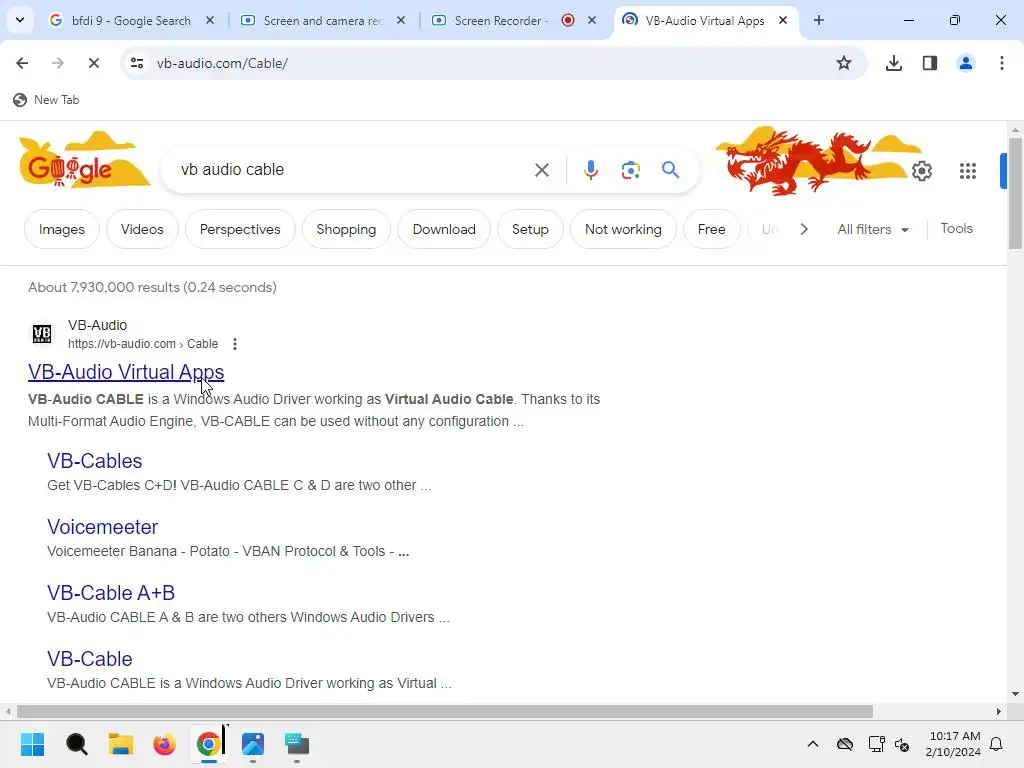This screenshot has width=1024, height=768.
Task: Open Google quick settings gear
Action: (x=921, y=171)
